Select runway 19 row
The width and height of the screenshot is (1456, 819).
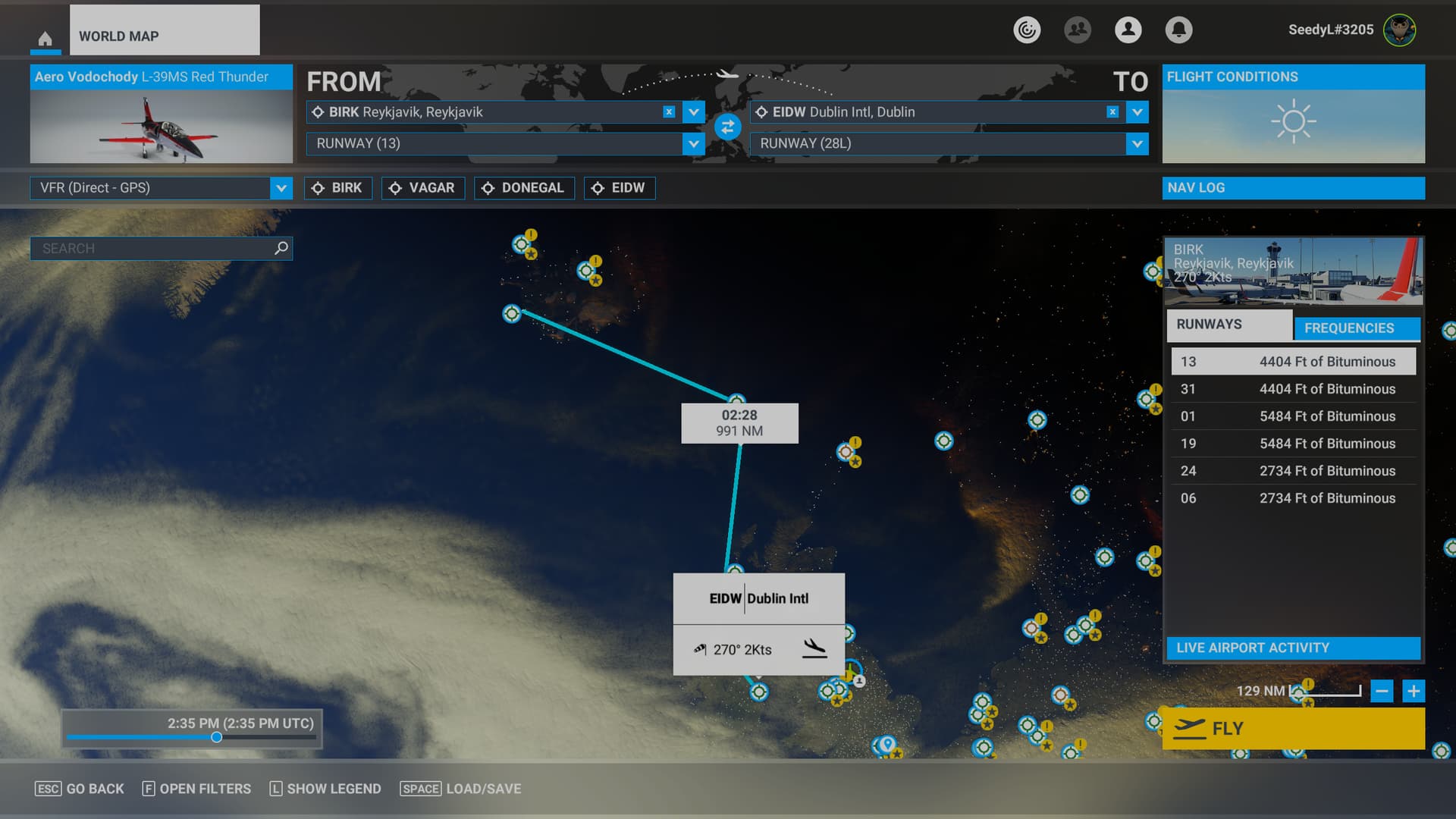pos(1294,444)
